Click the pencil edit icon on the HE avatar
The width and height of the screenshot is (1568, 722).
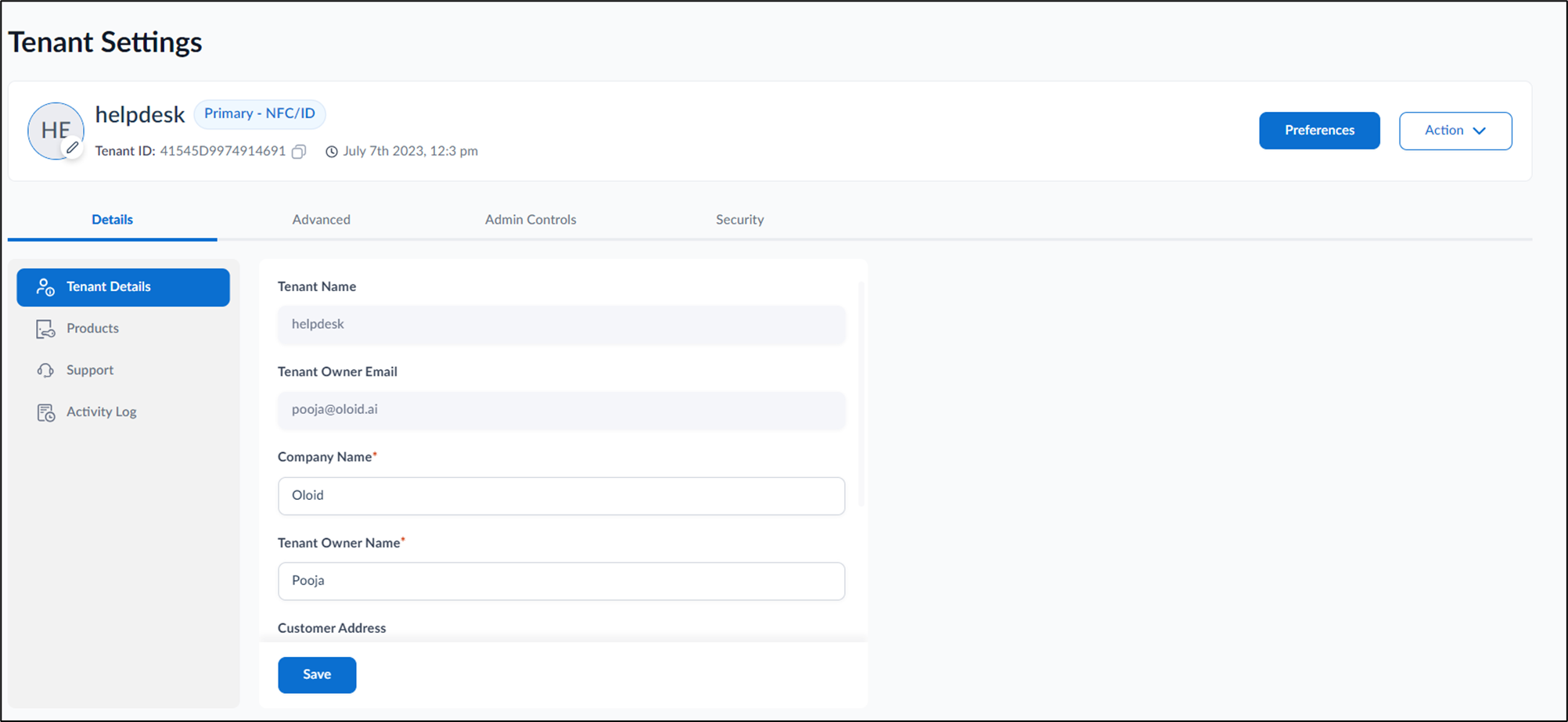pos(72,148)
